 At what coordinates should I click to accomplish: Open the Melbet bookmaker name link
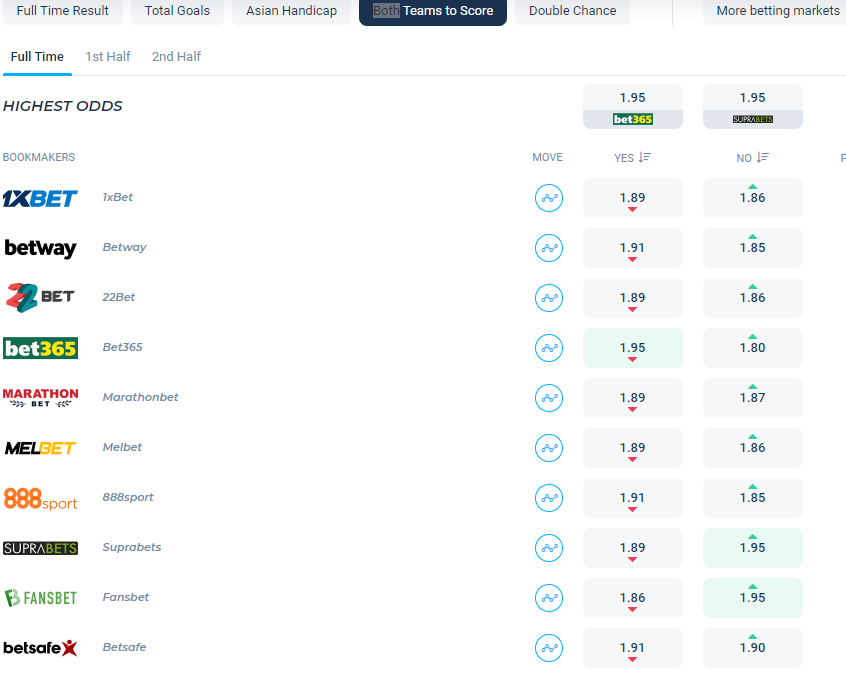[122, 448]
